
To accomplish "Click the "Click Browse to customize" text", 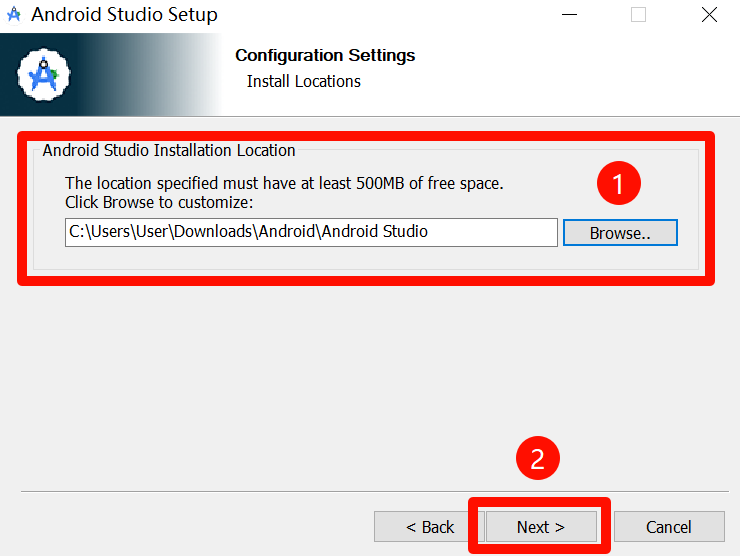I will (x=159, y=202).
